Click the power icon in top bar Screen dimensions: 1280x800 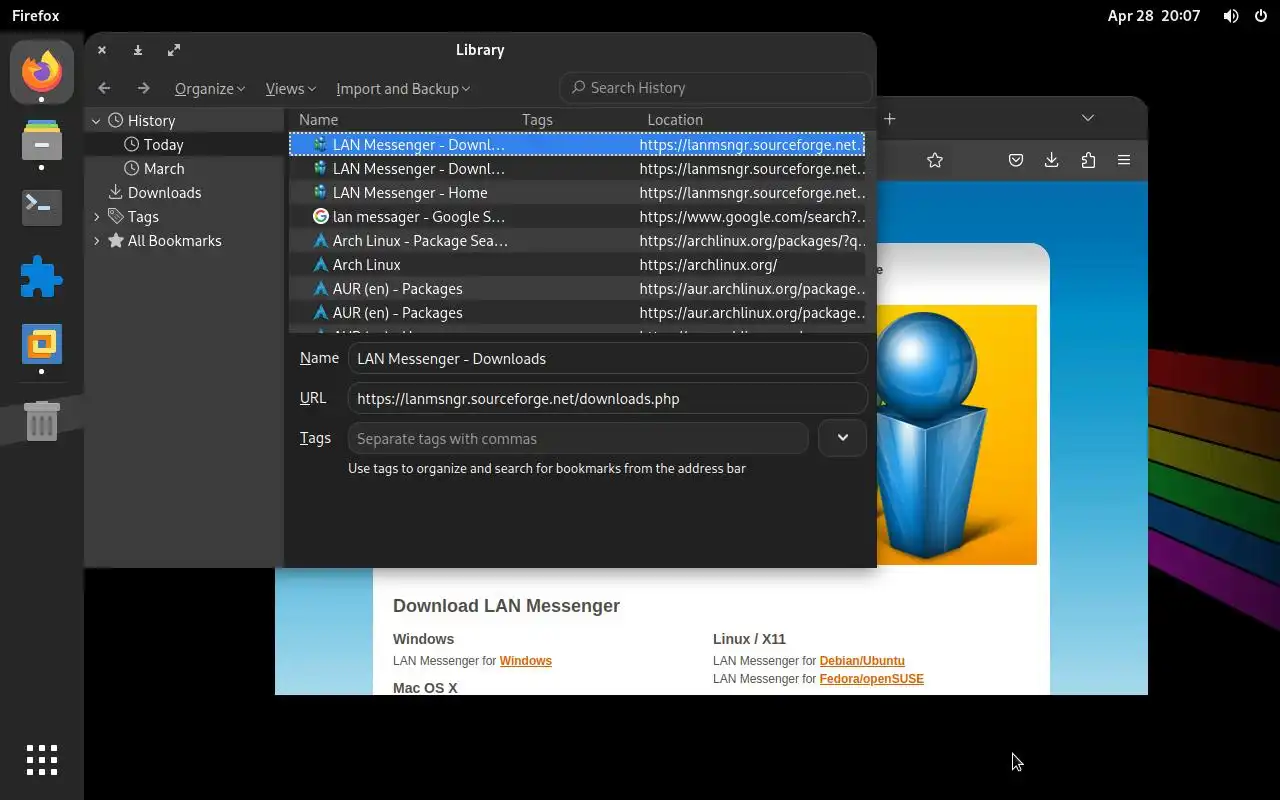click(1259, 16)
